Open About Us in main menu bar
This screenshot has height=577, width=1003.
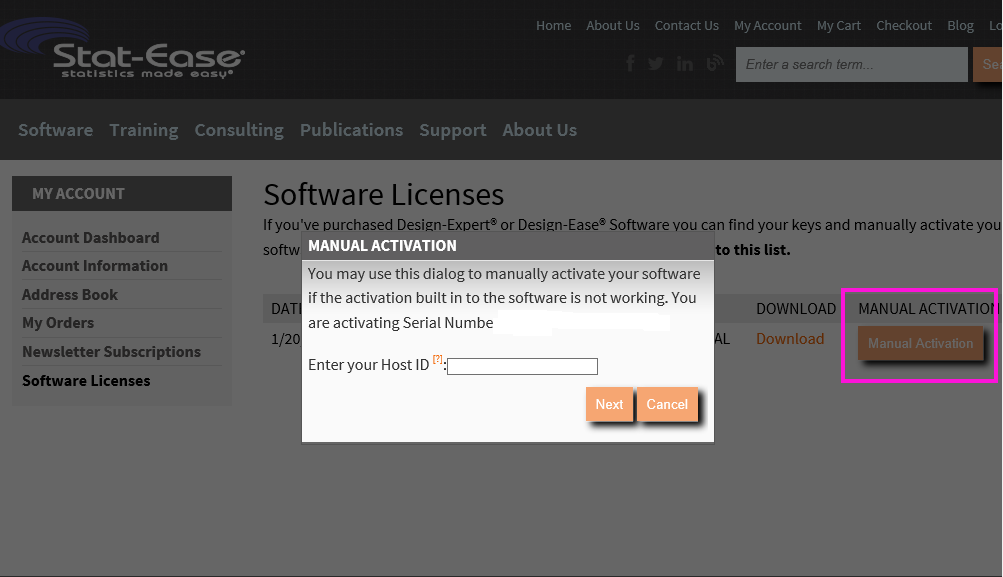540,130
